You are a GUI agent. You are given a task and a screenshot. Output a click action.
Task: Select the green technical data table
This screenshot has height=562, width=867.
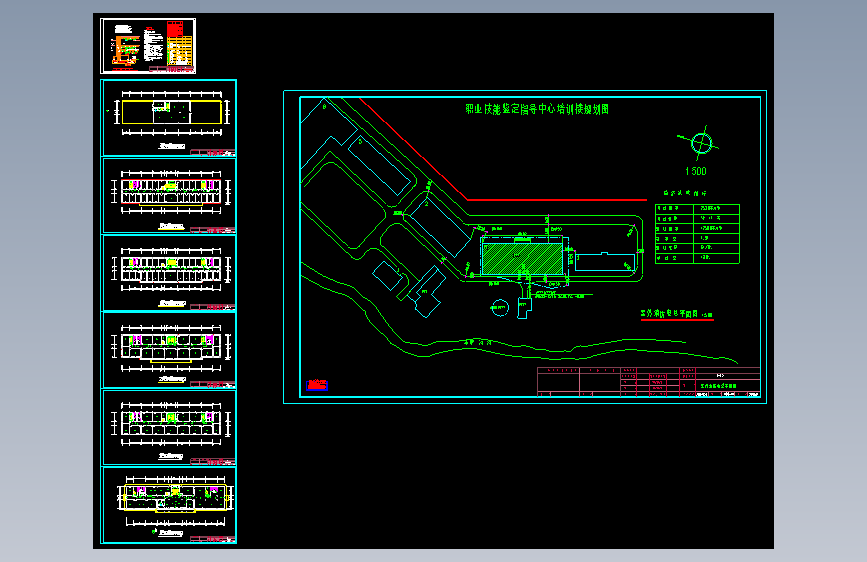[x=697, y=234]
